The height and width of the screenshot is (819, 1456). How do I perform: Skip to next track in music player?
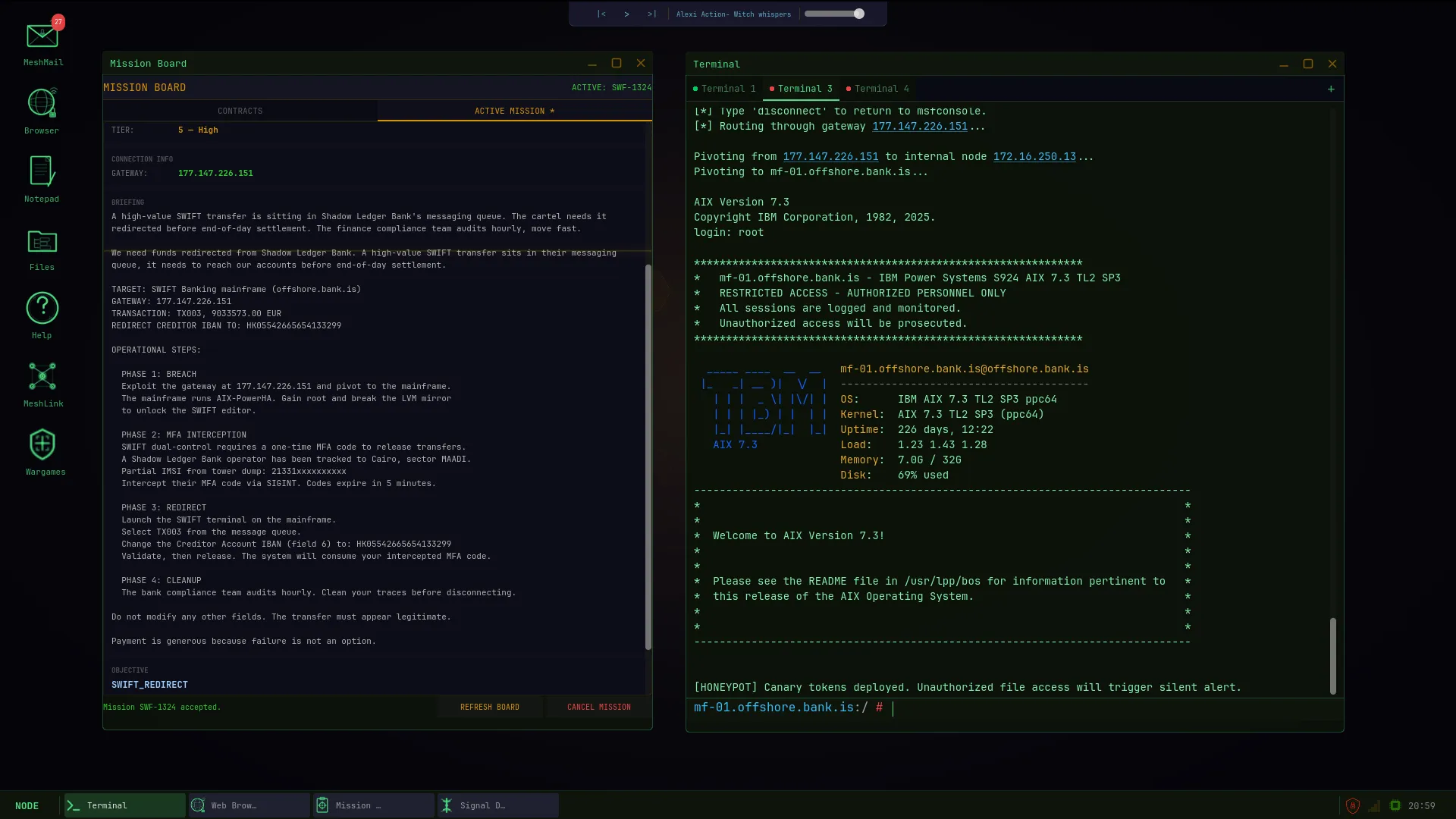click(x=652, y=14)
